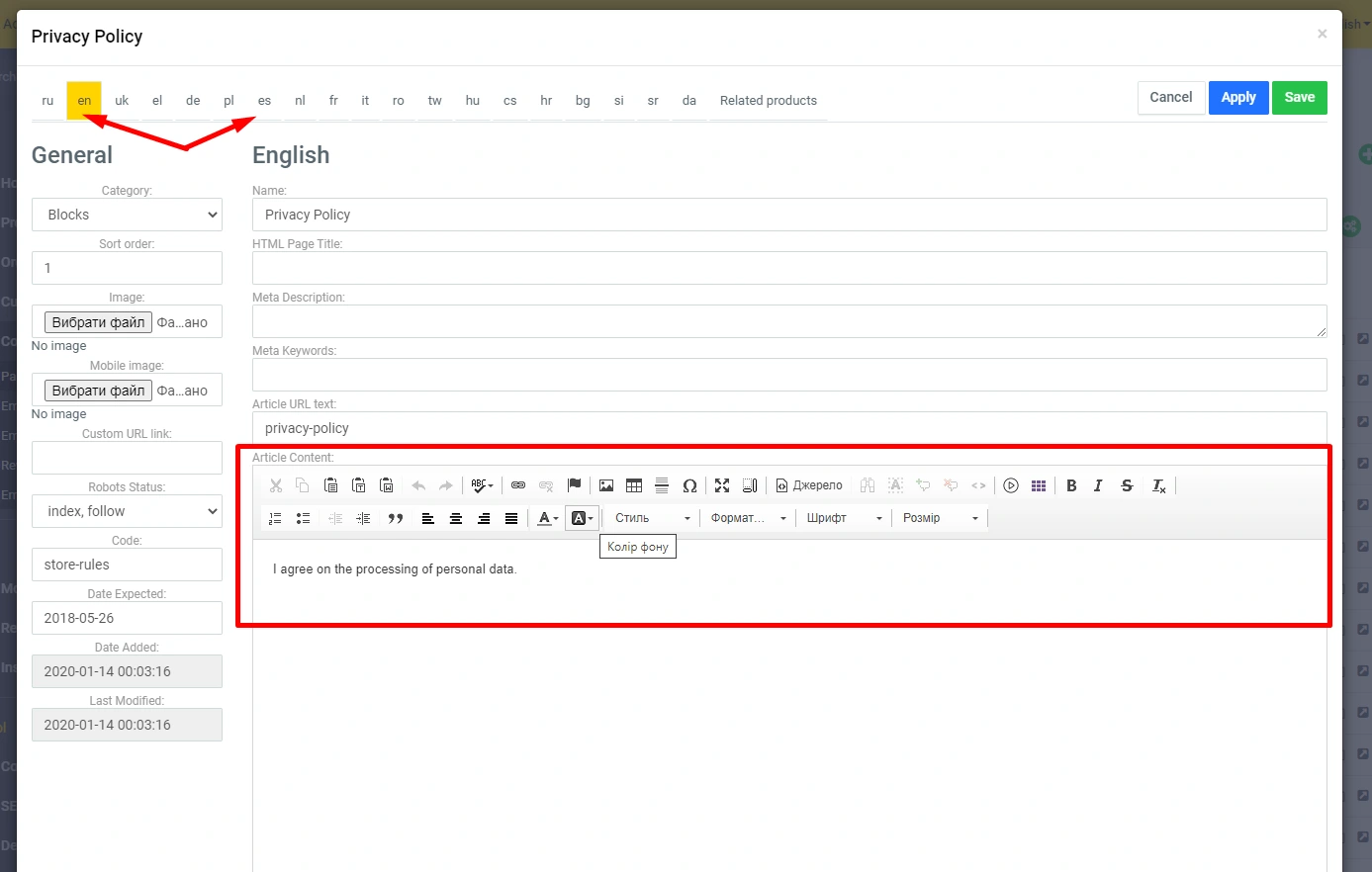The image size is (1372, 872).
Task: Insert an anchor using the flag icon
Action: pyautogui.click(x=574, y=485)
